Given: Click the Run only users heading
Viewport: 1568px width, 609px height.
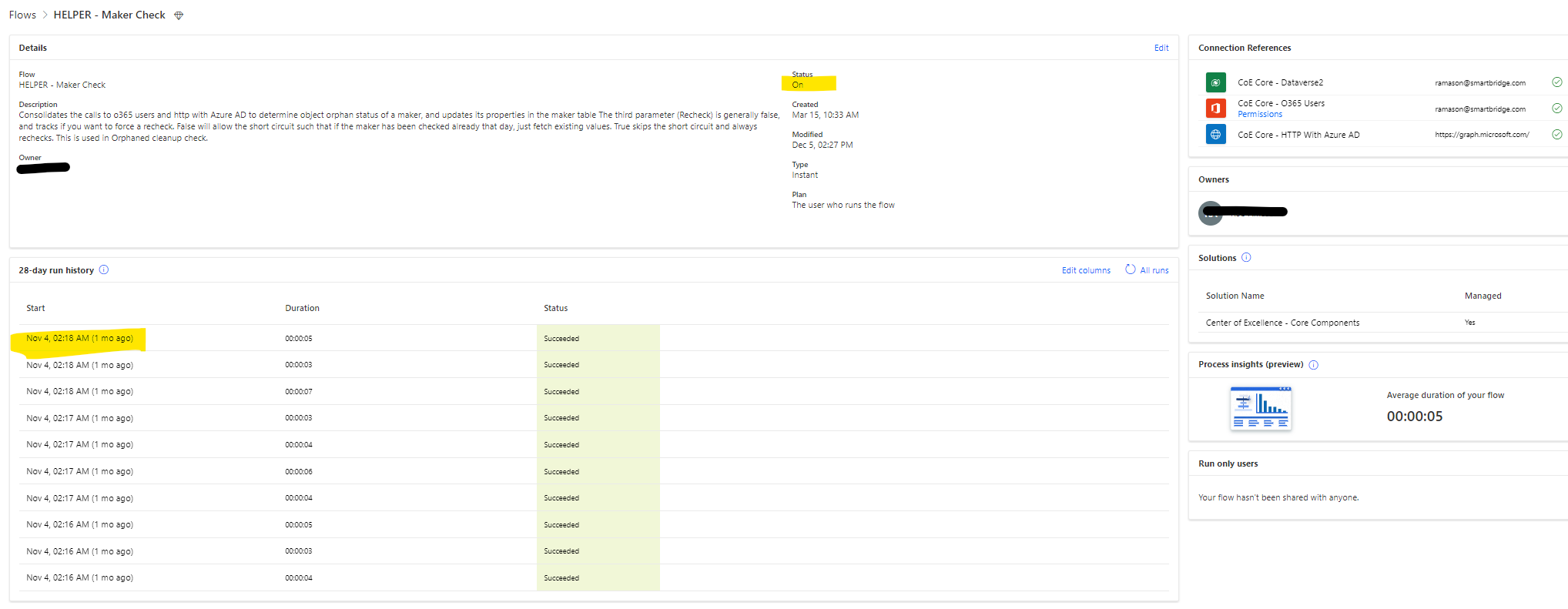Looking at the screenshot, I should pos(1228,463).
